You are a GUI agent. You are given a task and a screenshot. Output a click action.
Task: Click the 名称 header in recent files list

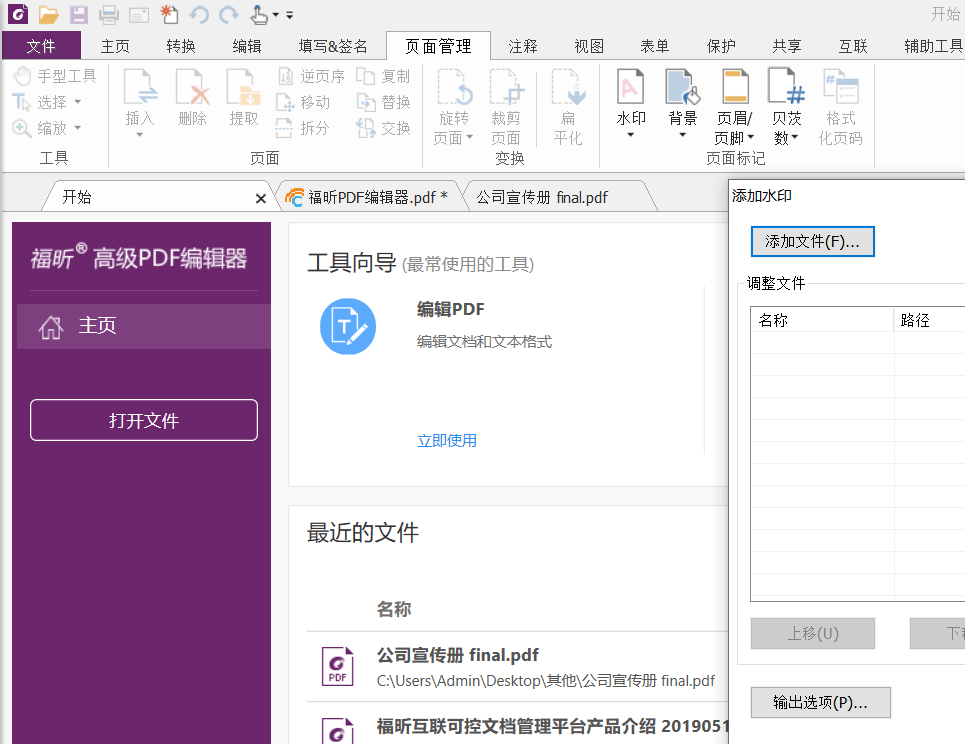tap(394, 609)
